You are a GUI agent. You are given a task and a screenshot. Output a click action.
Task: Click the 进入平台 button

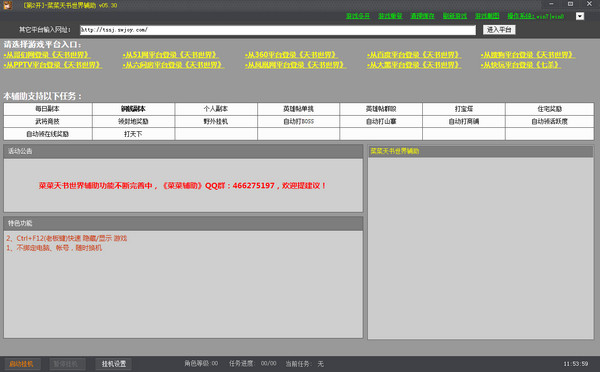[x=499, y=30]
